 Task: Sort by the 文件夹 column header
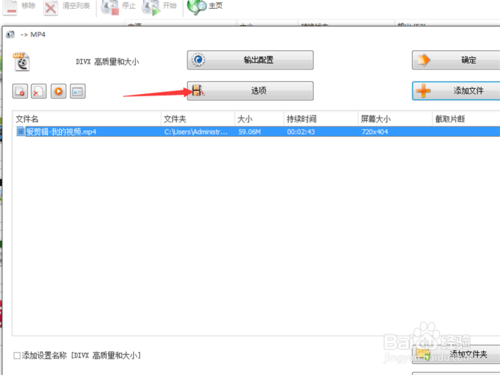click(x=198, y=119)
